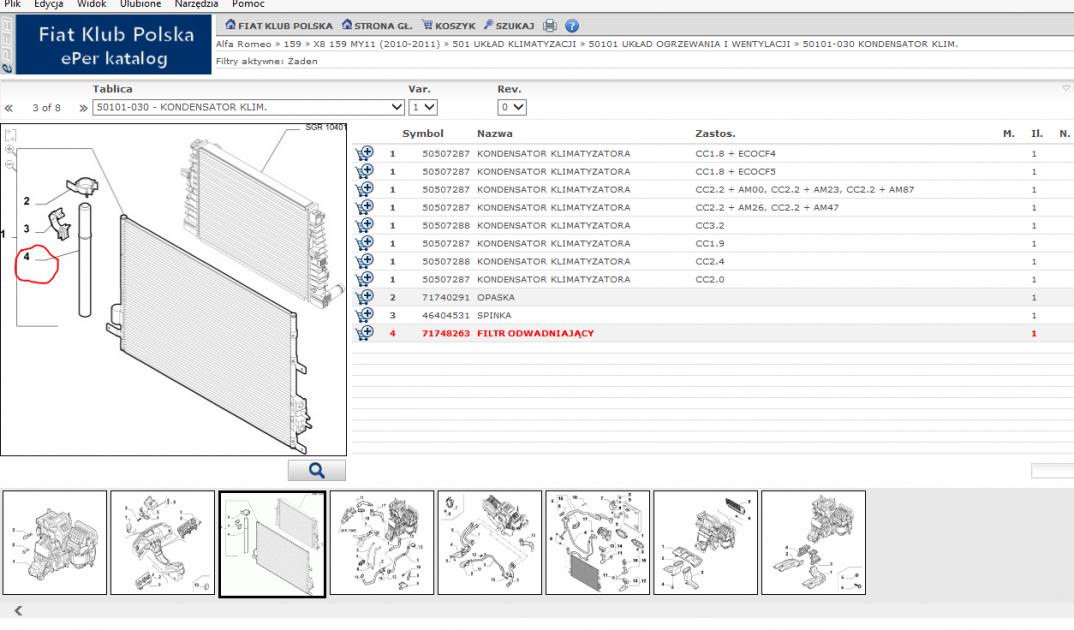
Task: Open the Plik menu
Action: point(12,4)
